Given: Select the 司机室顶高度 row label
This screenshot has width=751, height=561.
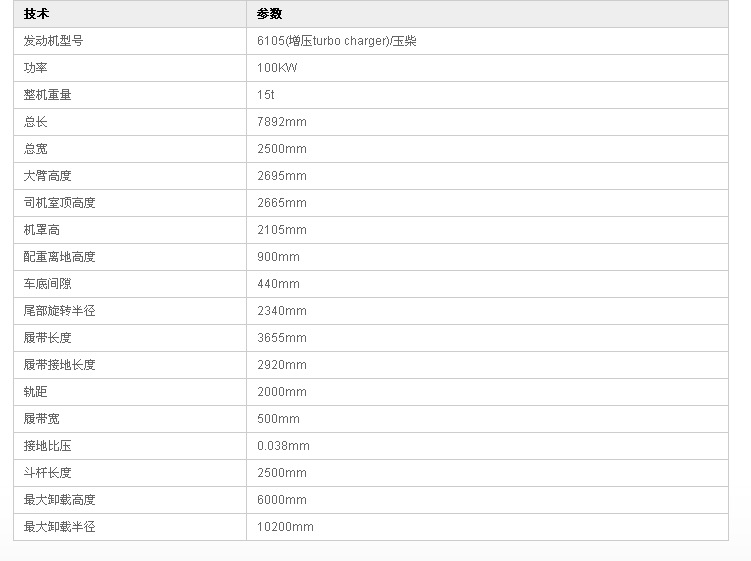Looking at the screenshot, I should pyautogui.click(x=59, y=203).
